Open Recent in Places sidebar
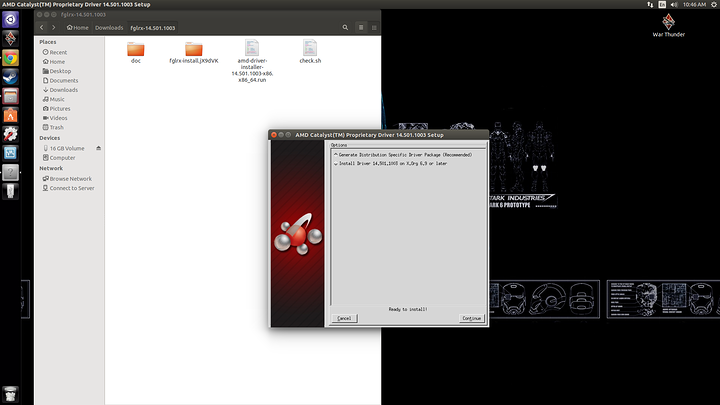Screen dimensions: 720x405 [x=55, y=52]
